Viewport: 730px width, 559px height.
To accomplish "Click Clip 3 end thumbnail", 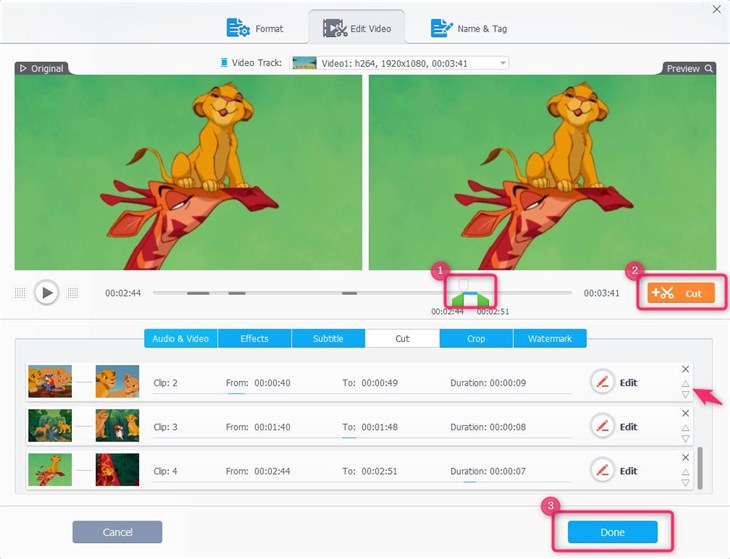I will pyautogui.click(x=117, y=425).
